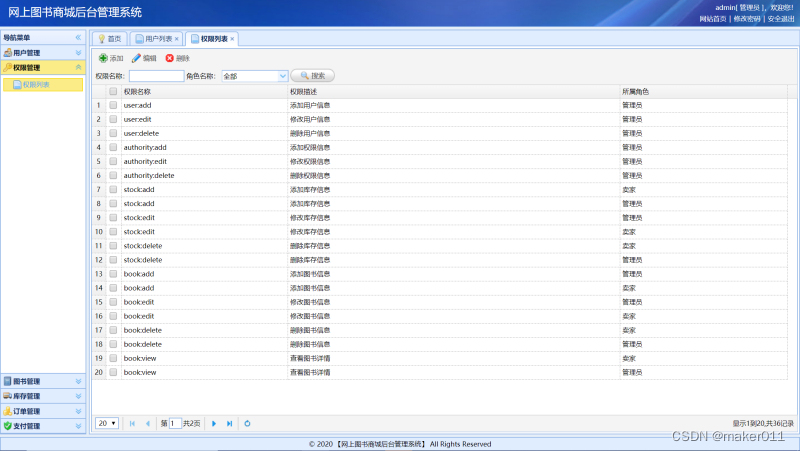Check the box for row user:add
Screen dimensions: 800x451
113,105
